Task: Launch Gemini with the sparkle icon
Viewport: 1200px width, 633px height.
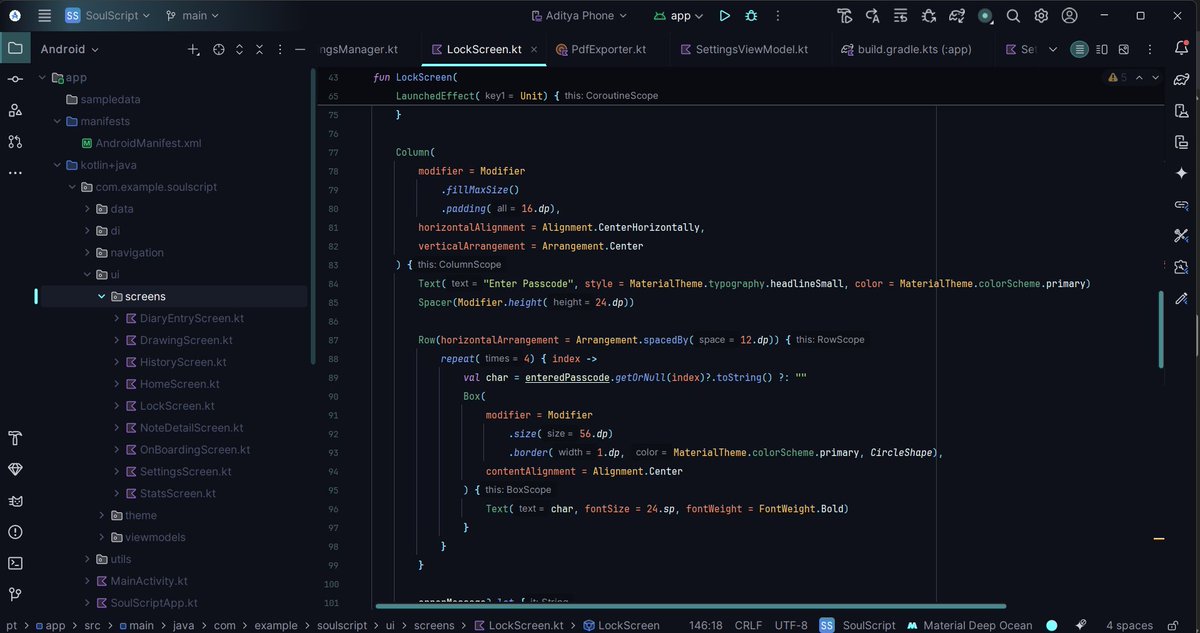Action: pos(1182,172)
